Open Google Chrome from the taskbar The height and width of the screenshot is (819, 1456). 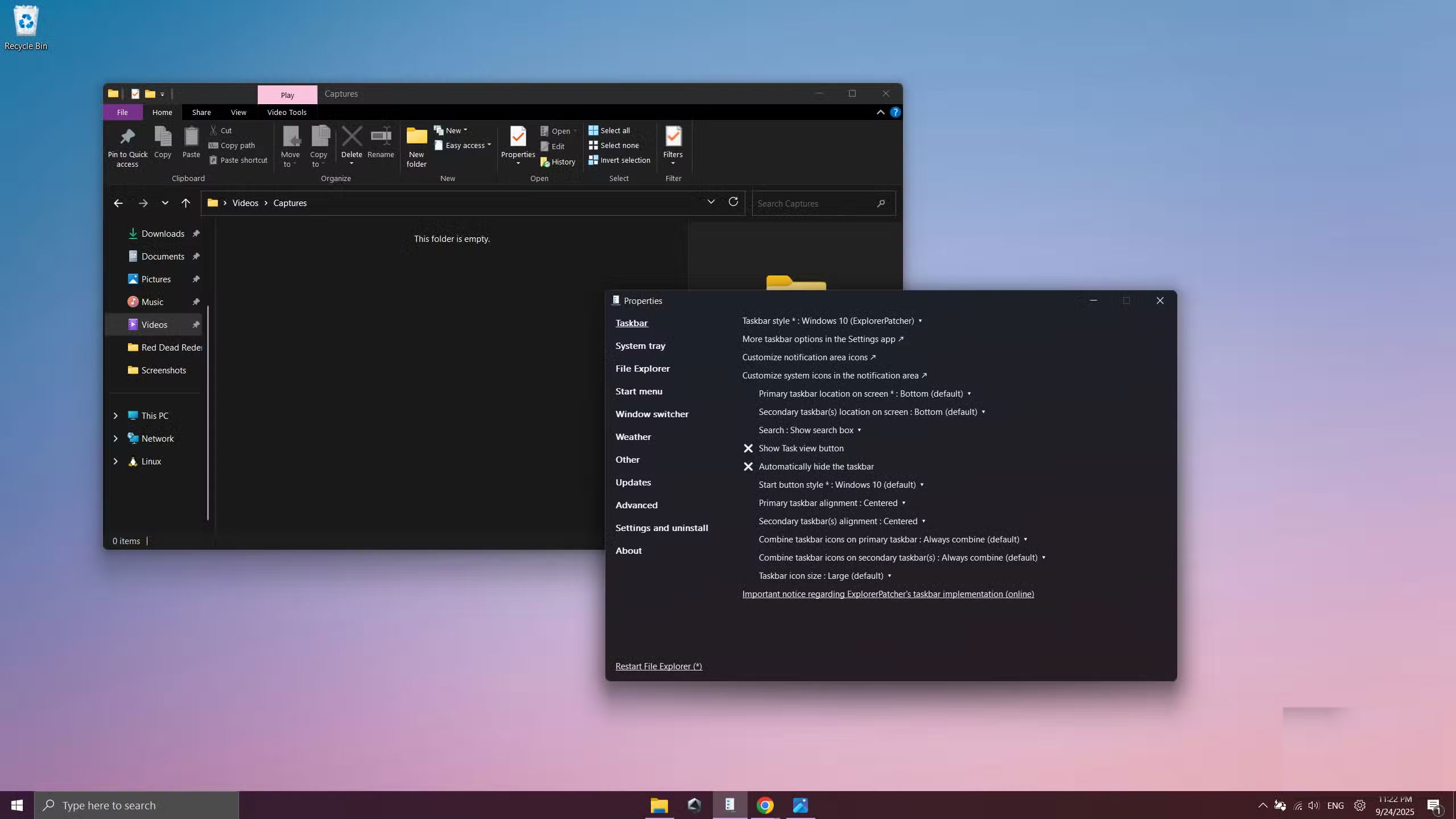click(765, 805)
